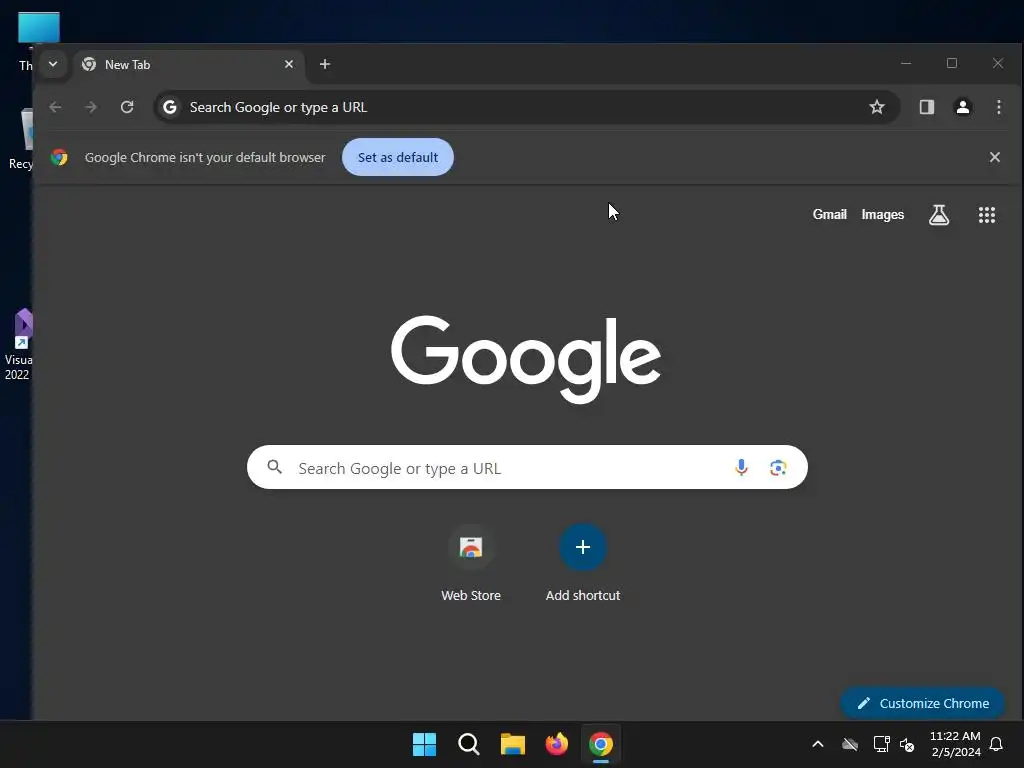
Task: Open the Google apps grid
Action: (987, 214)
